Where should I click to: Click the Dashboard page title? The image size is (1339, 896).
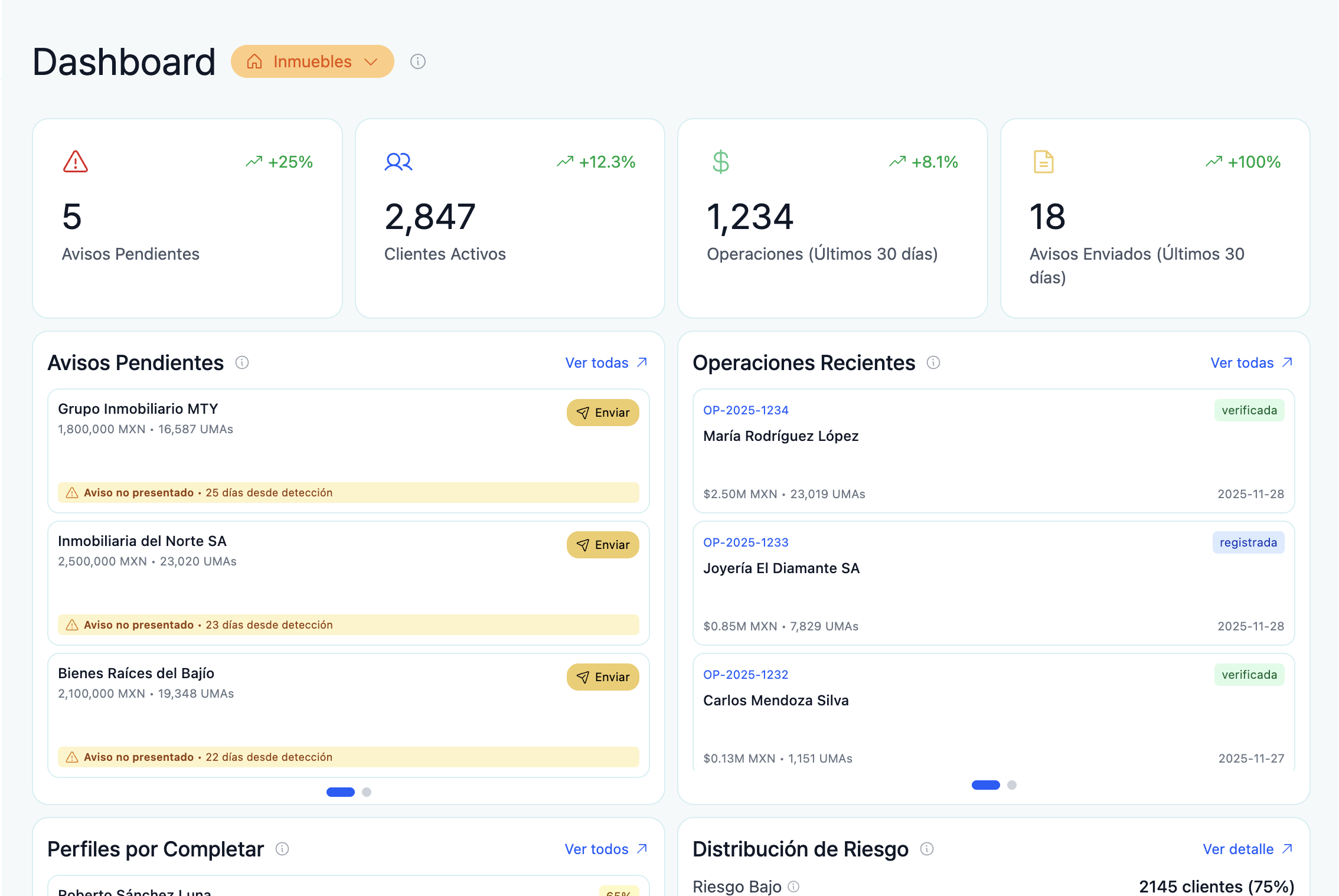click(124, 61)
